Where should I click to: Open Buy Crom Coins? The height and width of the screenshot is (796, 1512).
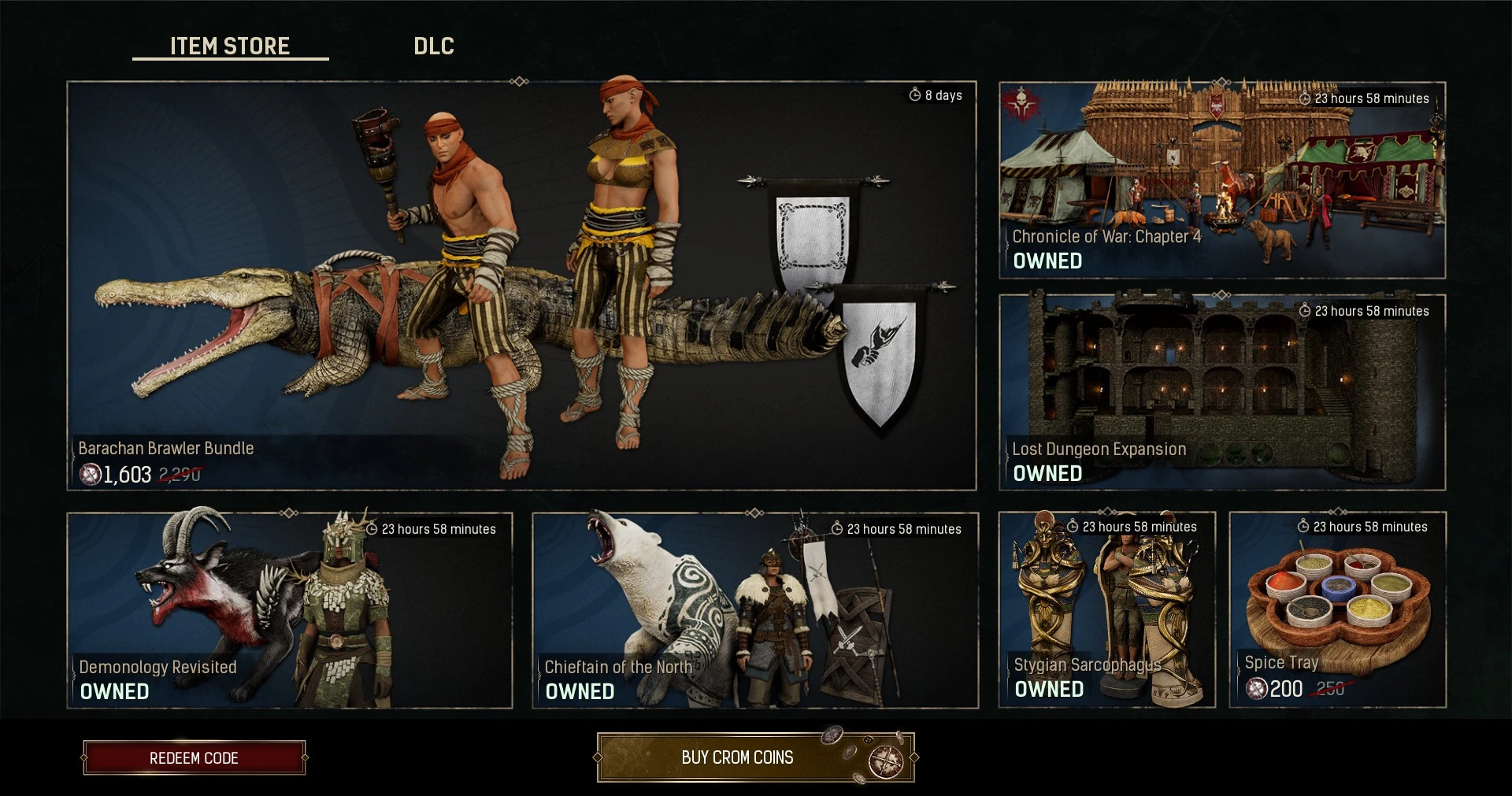pos(755,757)
